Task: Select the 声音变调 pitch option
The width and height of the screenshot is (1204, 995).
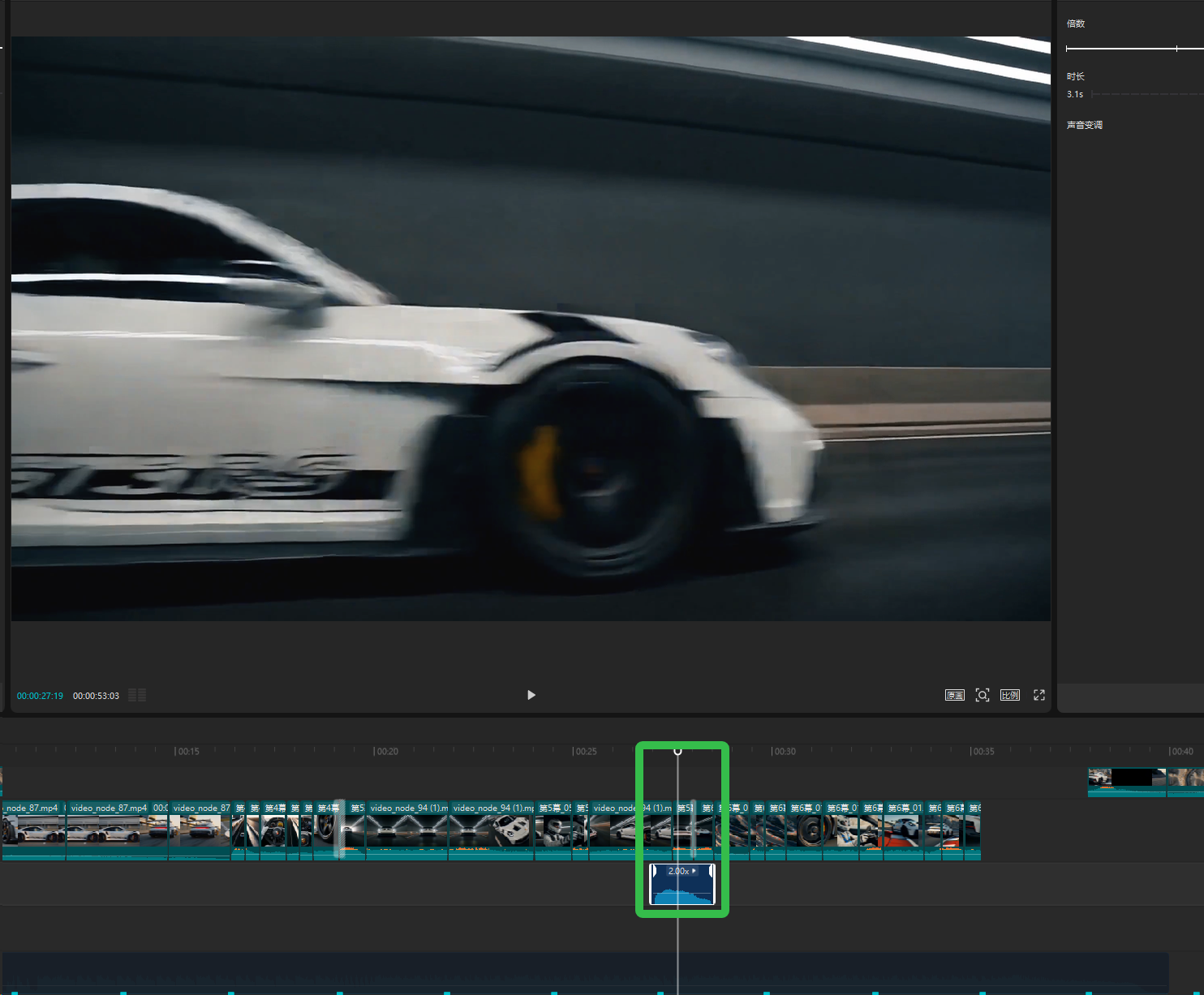Action: pos(1085,125)
